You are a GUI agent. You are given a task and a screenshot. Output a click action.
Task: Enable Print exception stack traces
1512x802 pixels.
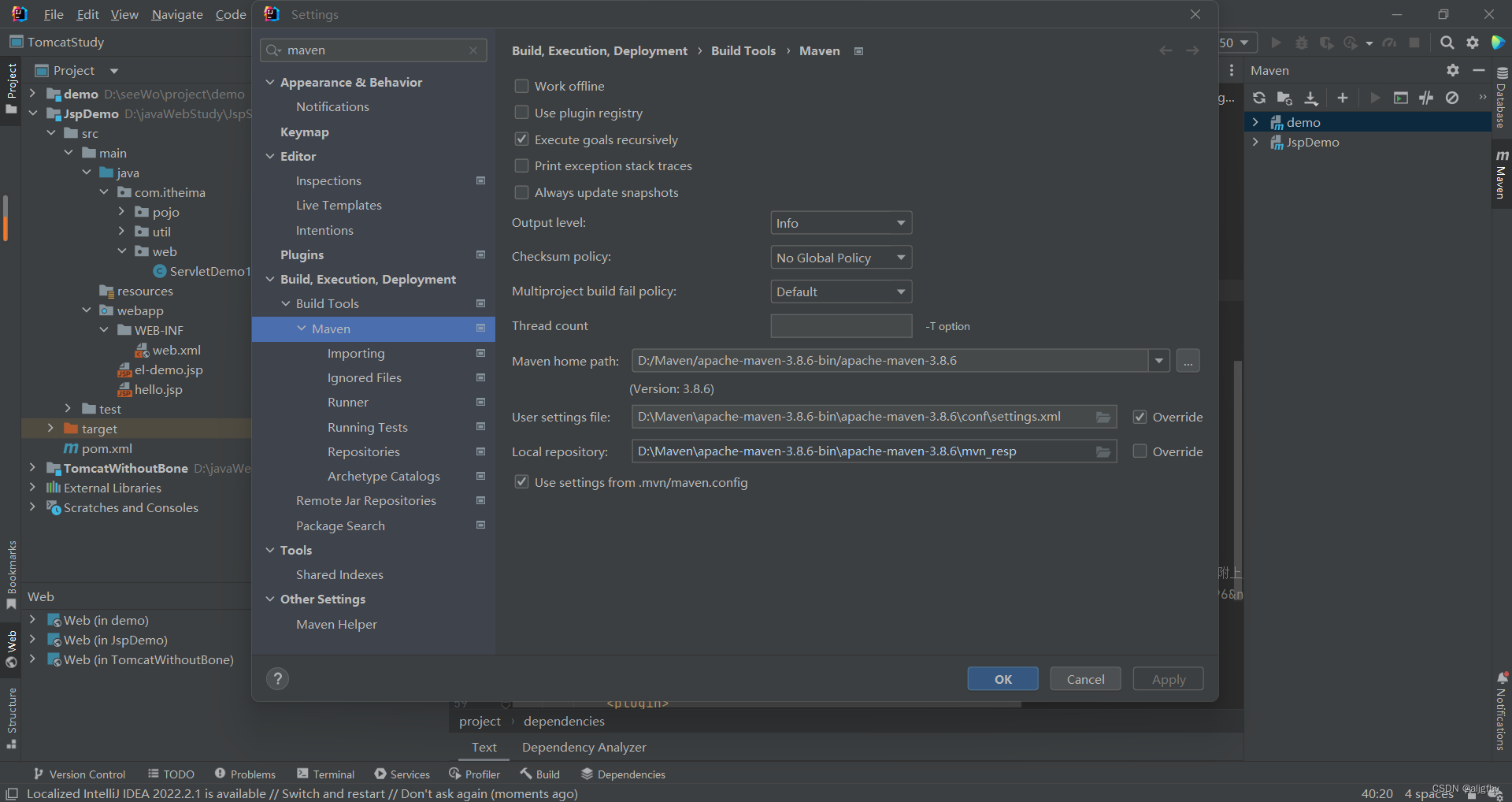coord(521,165)
